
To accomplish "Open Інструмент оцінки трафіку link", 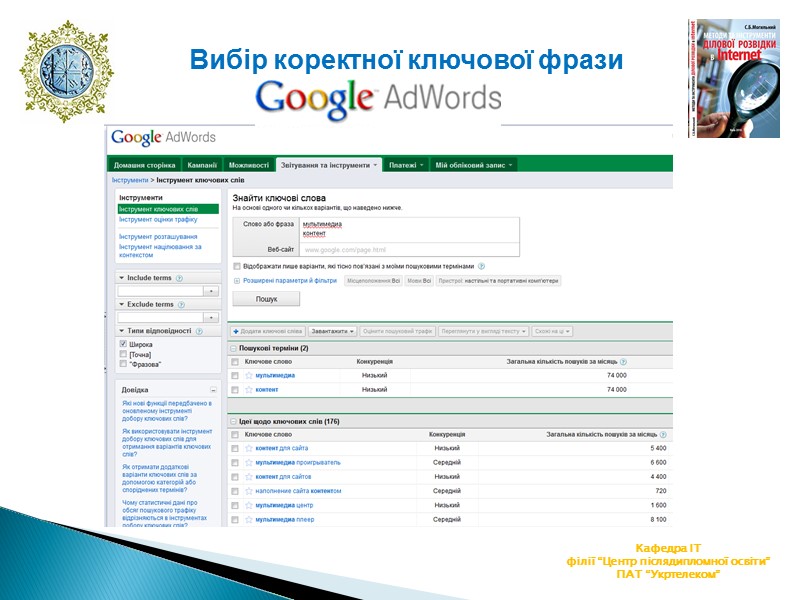I will point(158,219).
